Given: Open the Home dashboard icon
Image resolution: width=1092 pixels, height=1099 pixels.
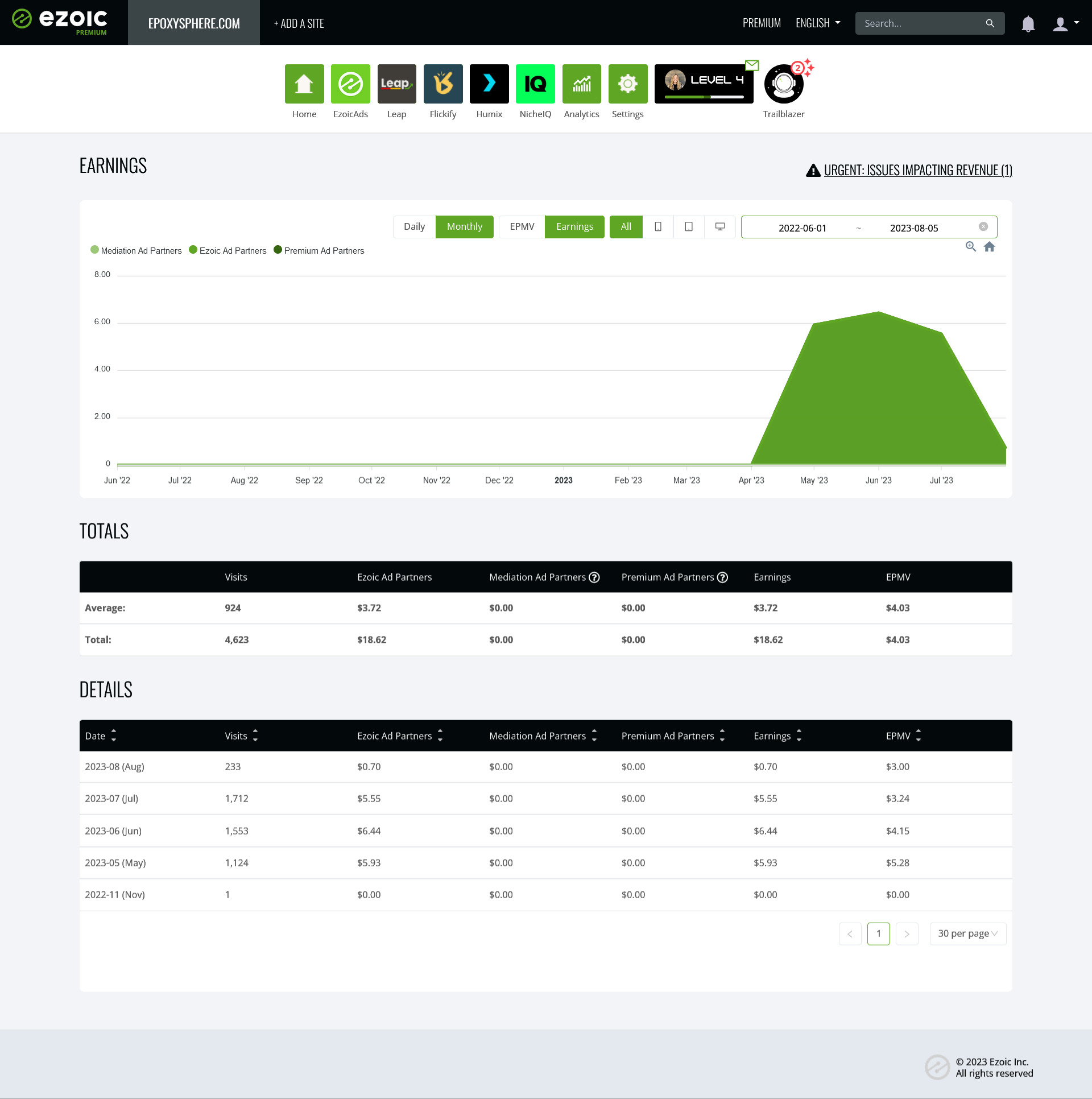Looking at the screenshot, I should [x=304, y=84].
